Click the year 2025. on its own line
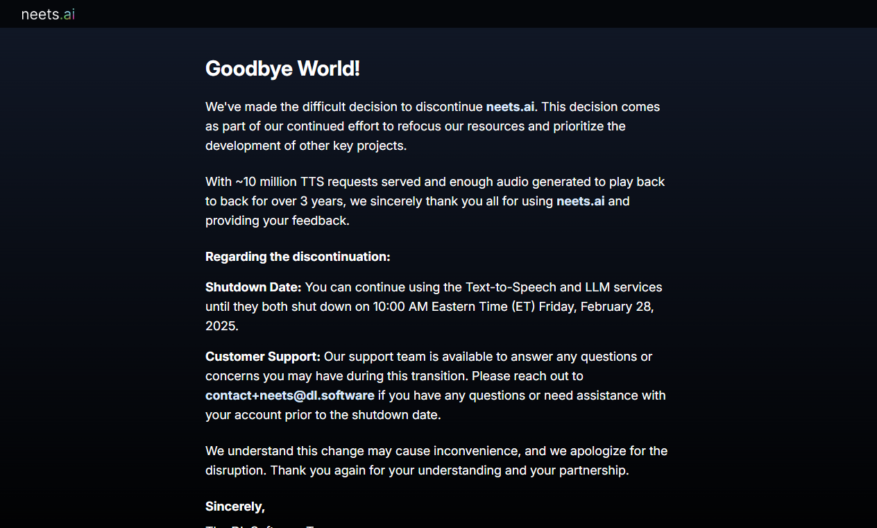The height and width of the screenshot is (528, 877). coord(222,326)
